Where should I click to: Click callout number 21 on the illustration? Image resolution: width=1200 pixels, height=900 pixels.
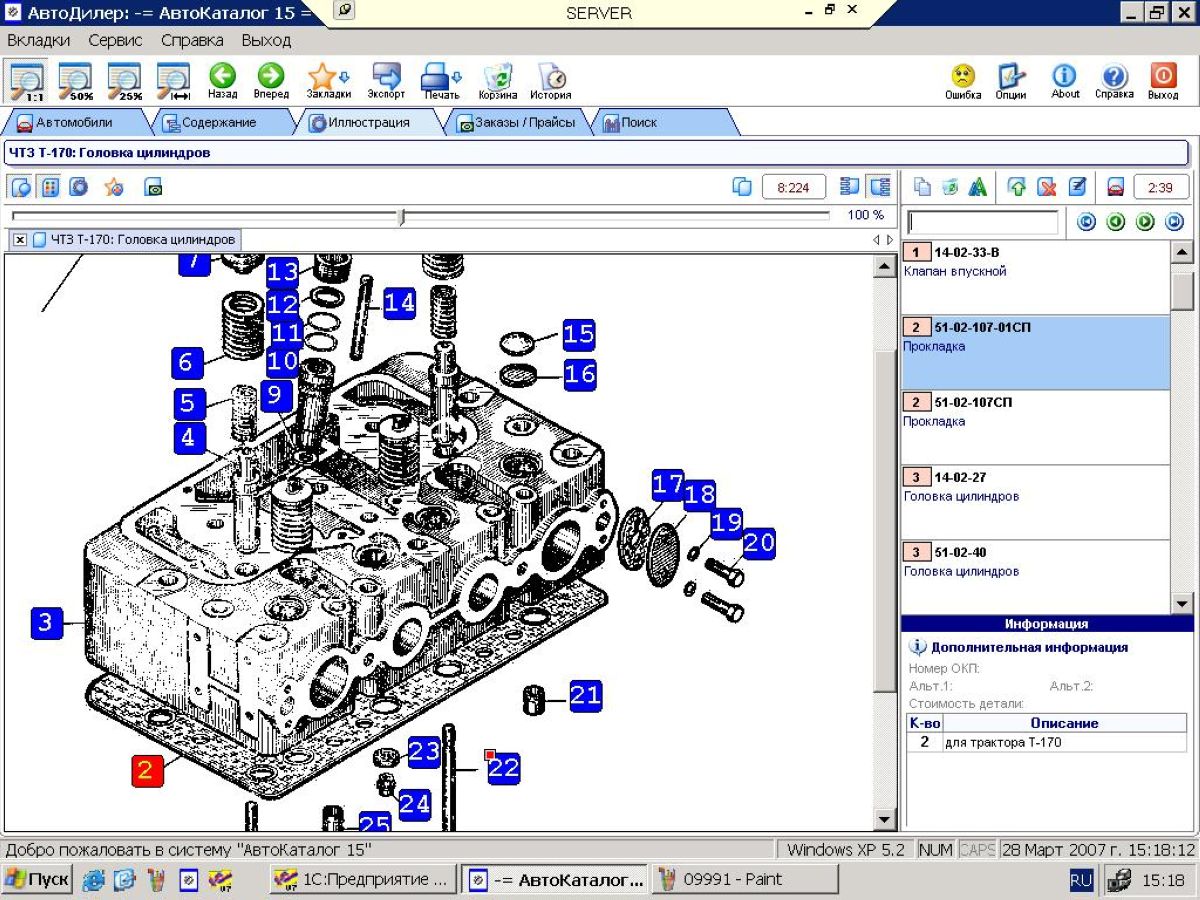coord(585,696)
